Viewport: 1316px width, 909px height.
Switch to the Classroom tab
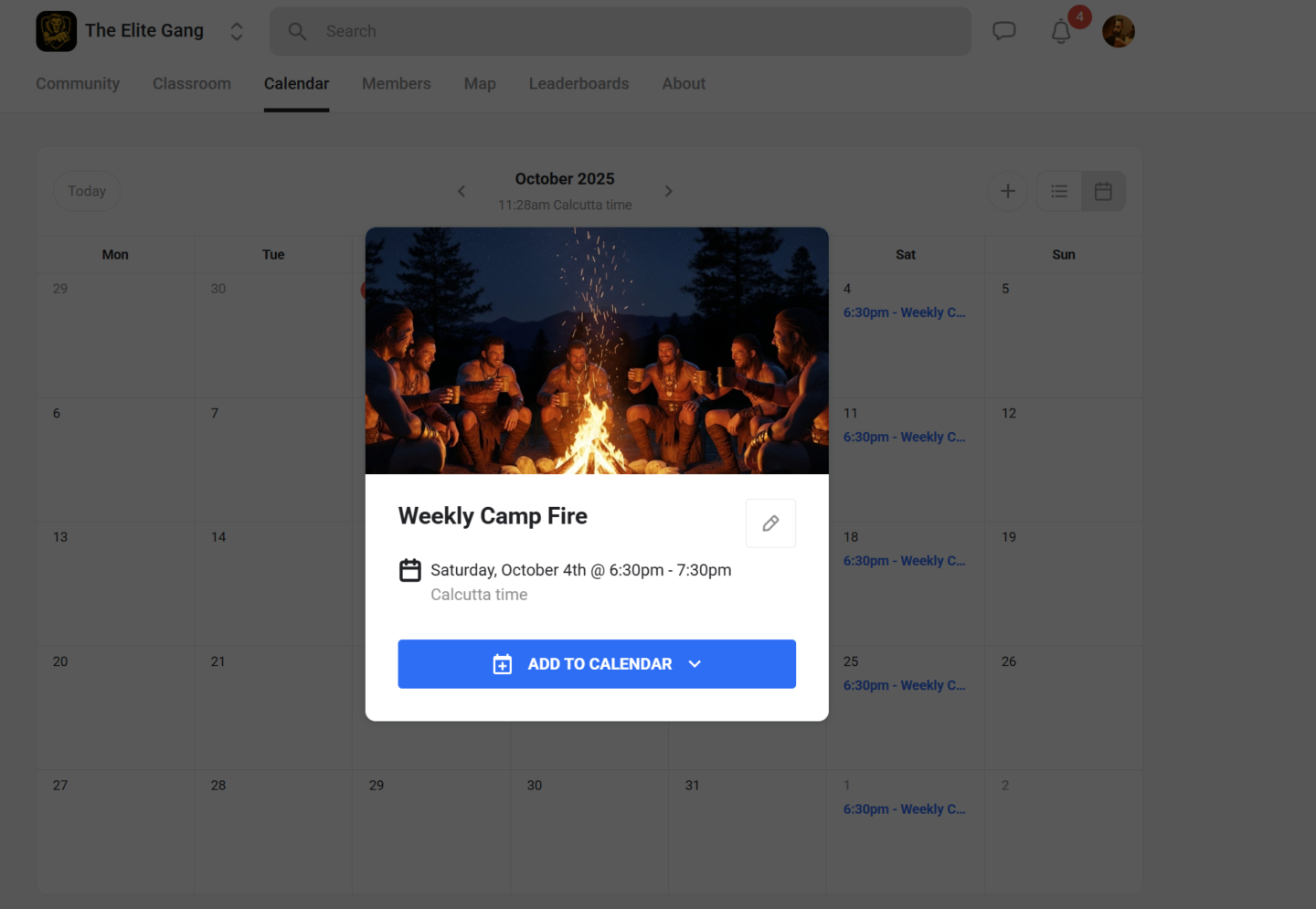click(192, 83)
